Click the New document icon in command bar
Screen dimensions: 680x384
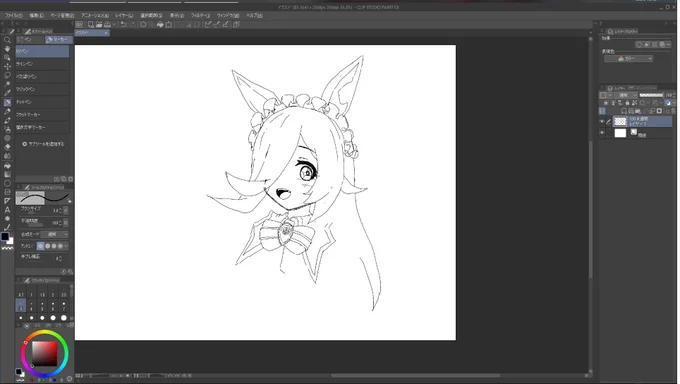[x=91, y=24]
